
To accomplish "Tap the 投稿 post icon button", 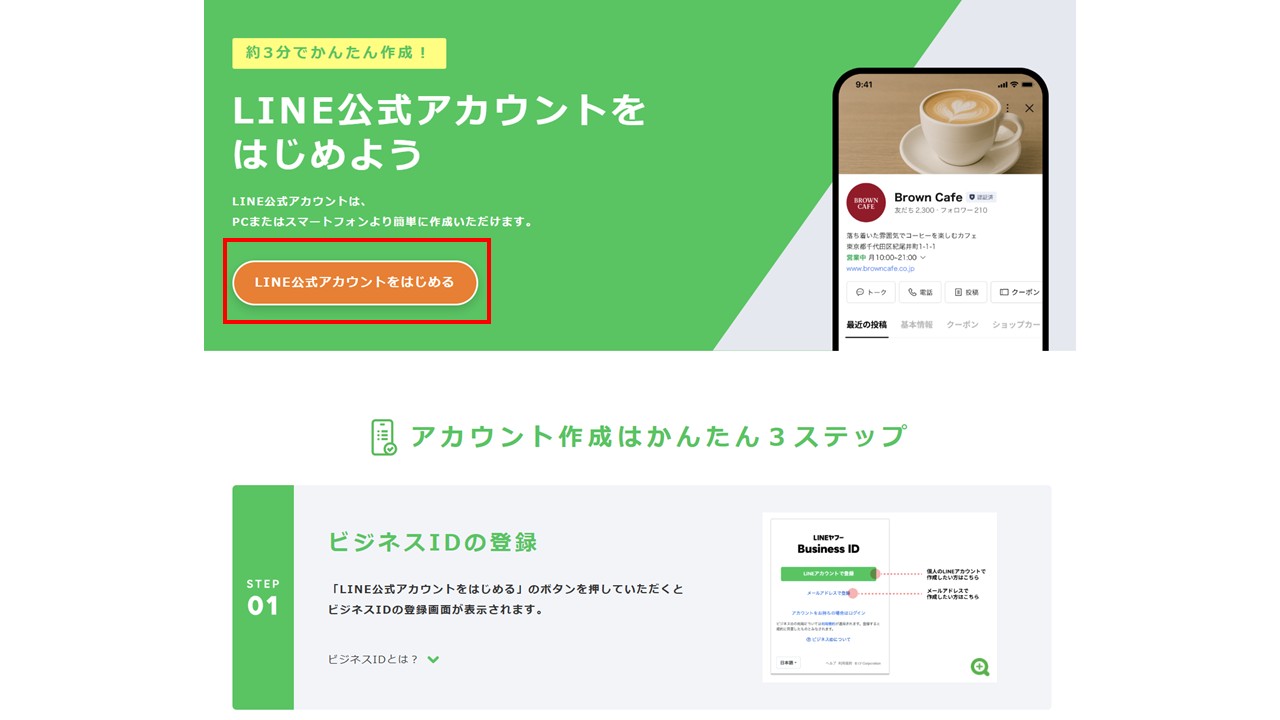I will 966,292.
